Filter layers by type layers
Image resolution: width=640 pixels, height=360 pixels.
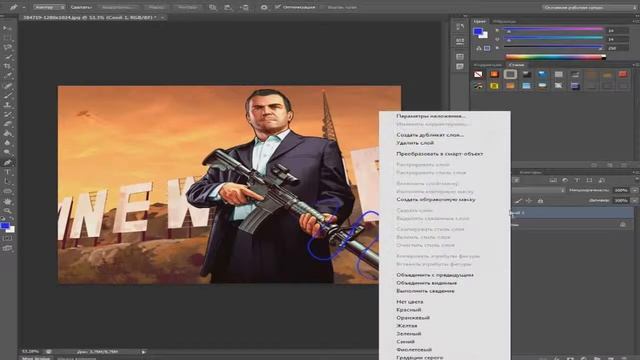coord(577,180)
